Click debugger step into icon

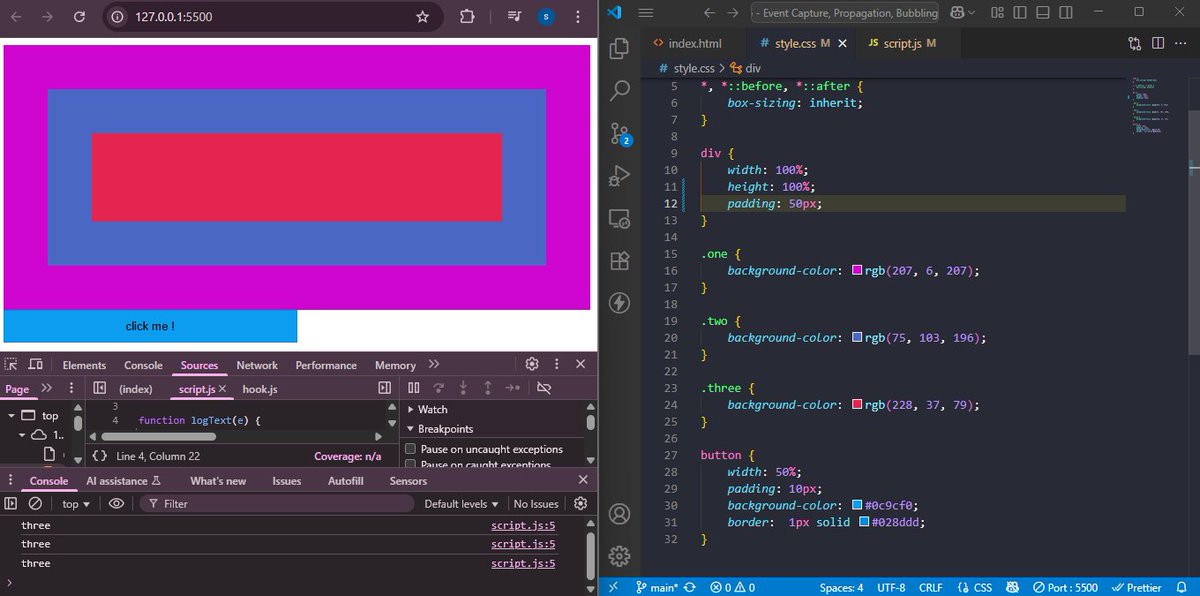pyautogui.click(x=463, y=388)
